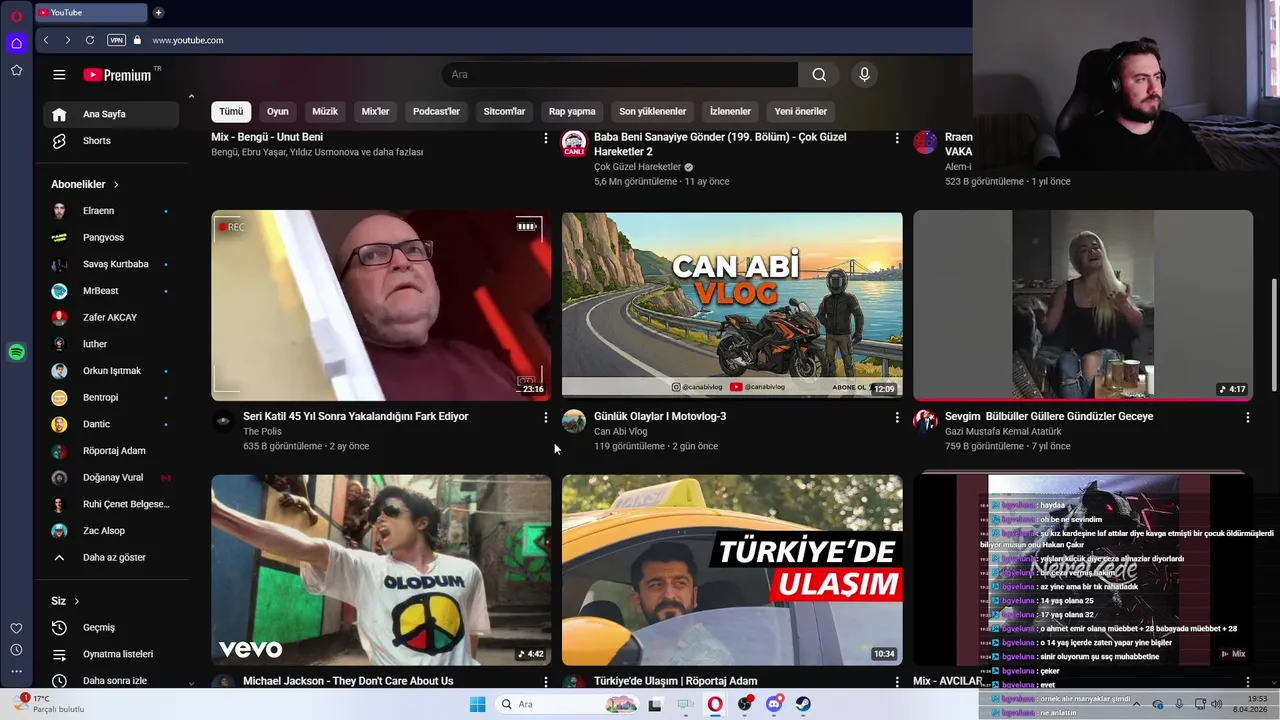Click browser back arrow
This screenshot has height=720, width=1280.
(46, 40)
